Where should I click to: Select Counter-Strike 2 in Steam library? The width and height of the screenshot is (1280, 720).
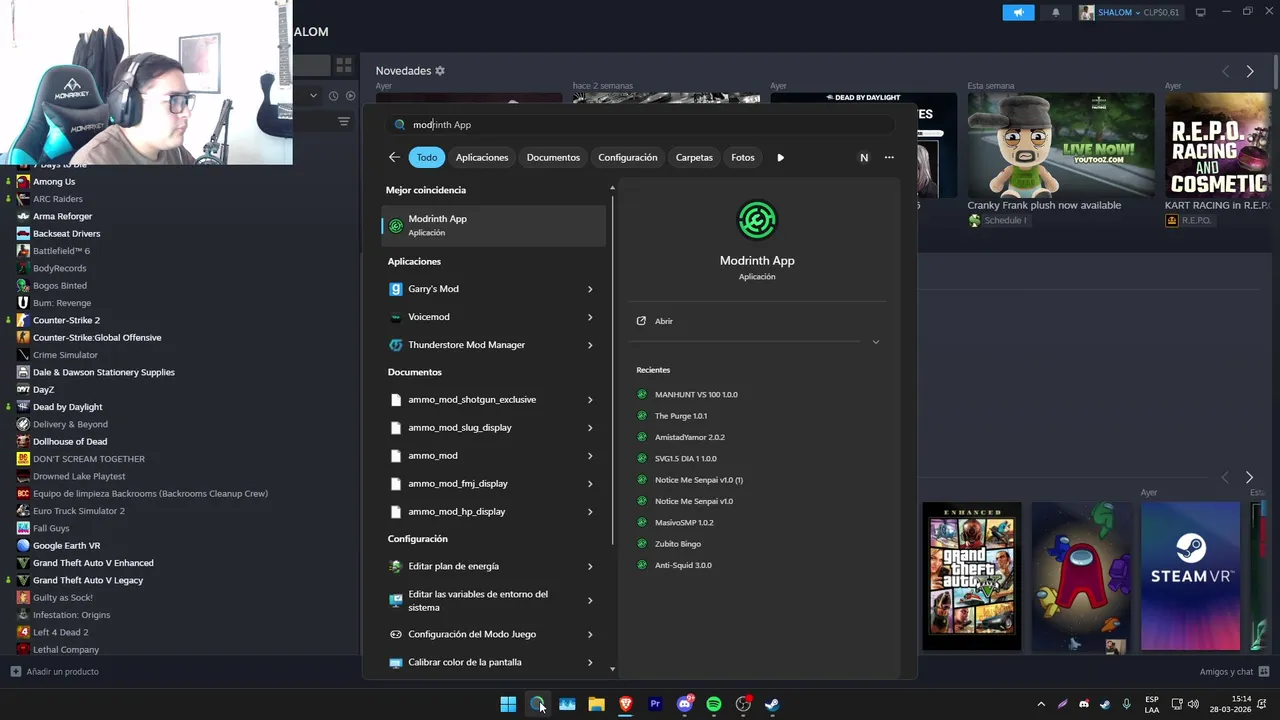click(66, 320)
